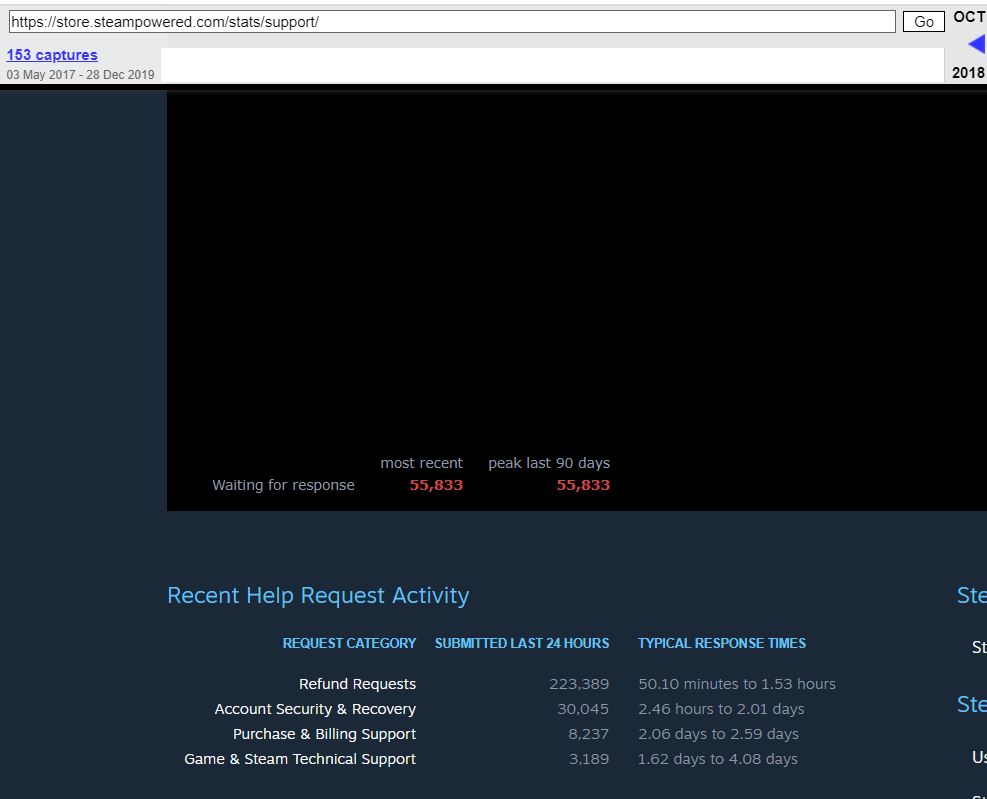Click the 'REQUEST CATEGORY' column header
This screenshot has height=799, width=987.
349,643
